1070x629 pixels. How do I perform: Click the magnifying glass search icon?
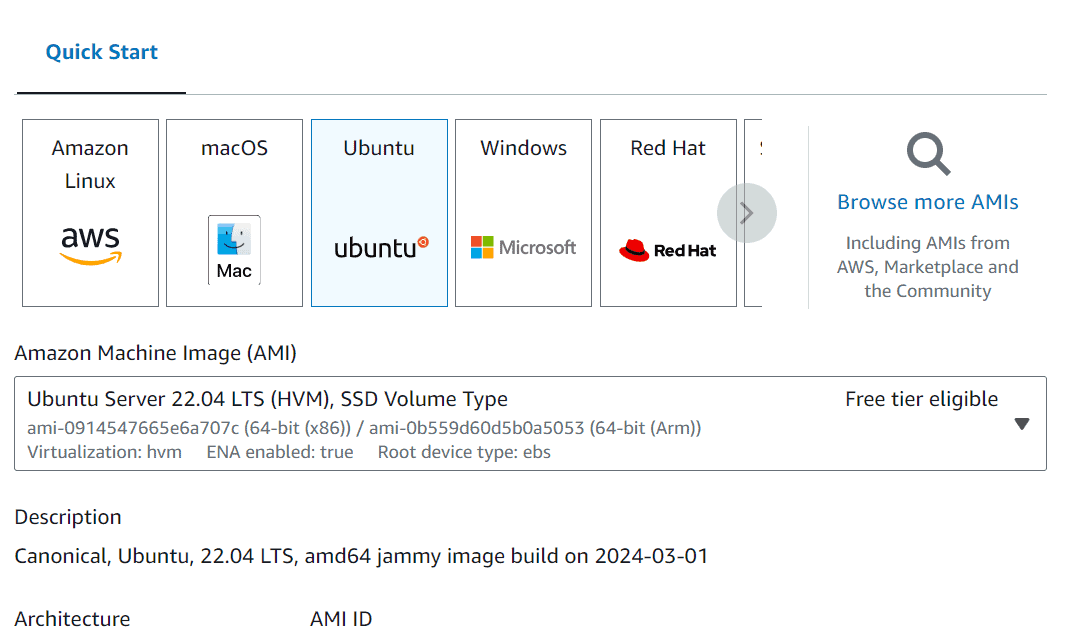tap(928, 155)
